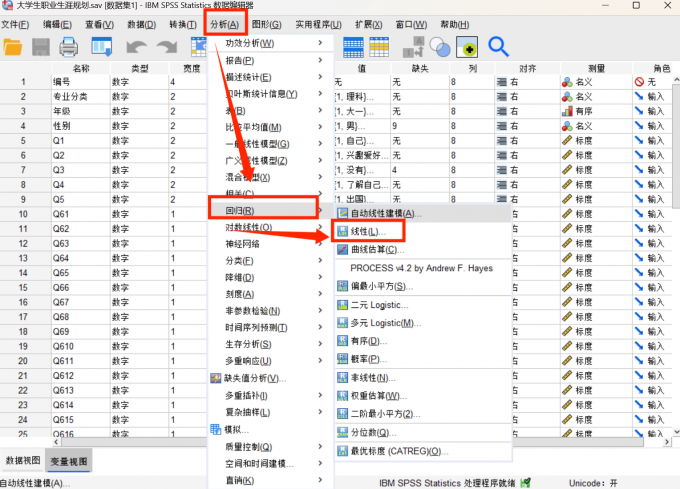Click the redo arrow icon
The height and width of the screenshot is (489, 680).
(x=167, y=47)
